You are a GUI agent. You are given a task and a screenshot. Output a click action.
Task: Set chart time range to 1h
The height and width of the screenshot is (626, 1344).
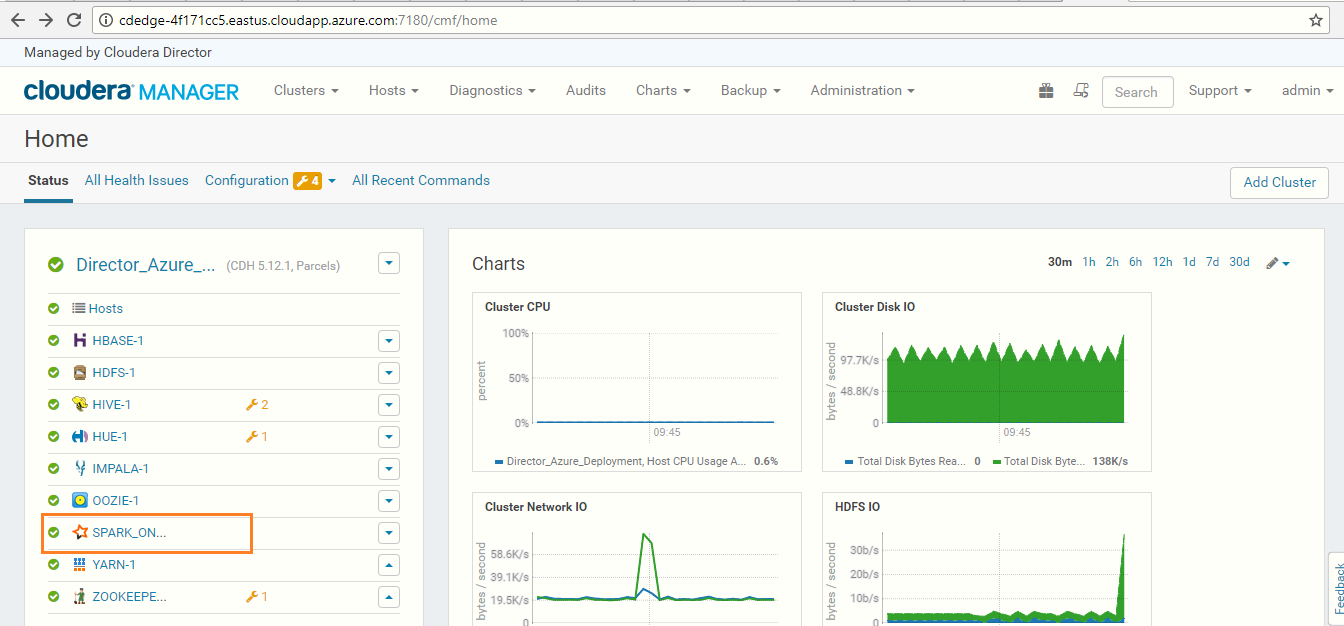tap(1089, 262)
